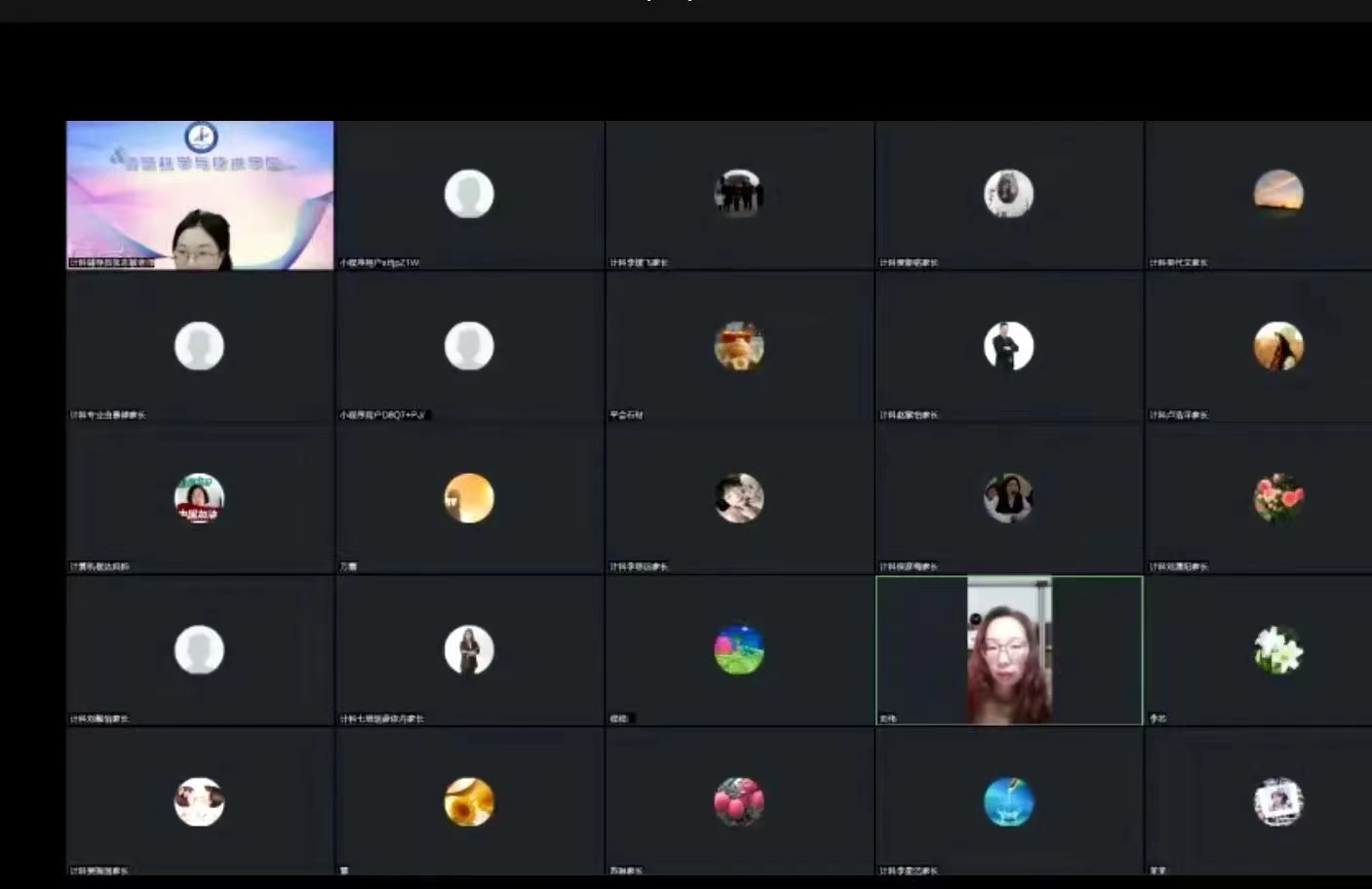Viewport: 1372px width, 889px height.
Task: Select avatar of woman with red banner
Action: point(199,498)
